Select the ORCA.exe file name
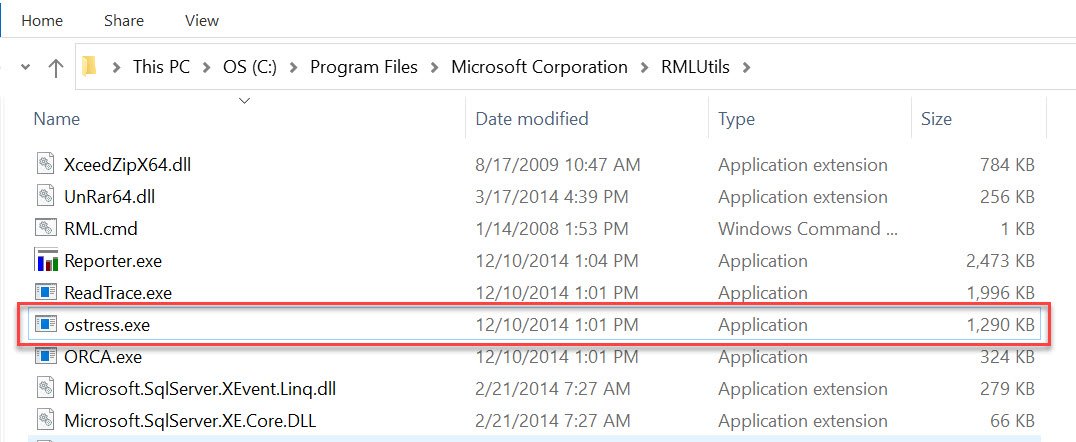1076x442 pixels. (x=103, y=357)
